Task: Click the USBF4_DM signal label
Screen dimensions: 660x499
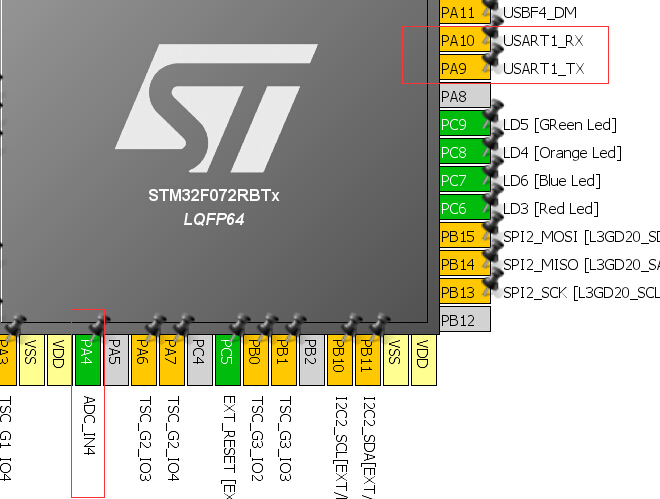Action: tap(540, 13)
